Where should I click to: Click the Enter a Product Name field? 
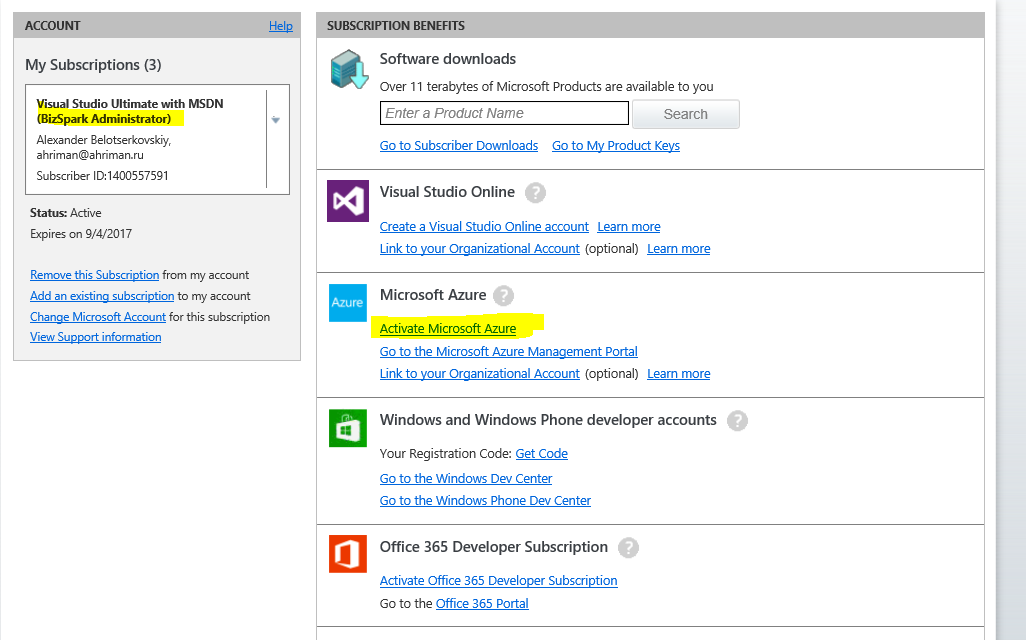(x=504, y=113)
